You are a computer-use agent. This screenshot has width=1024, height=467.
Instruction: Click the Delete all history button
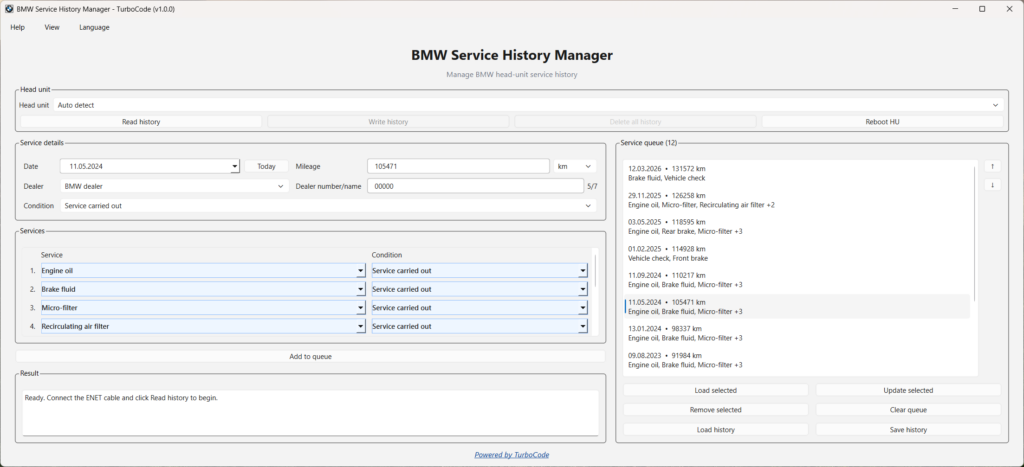(635, 121)
